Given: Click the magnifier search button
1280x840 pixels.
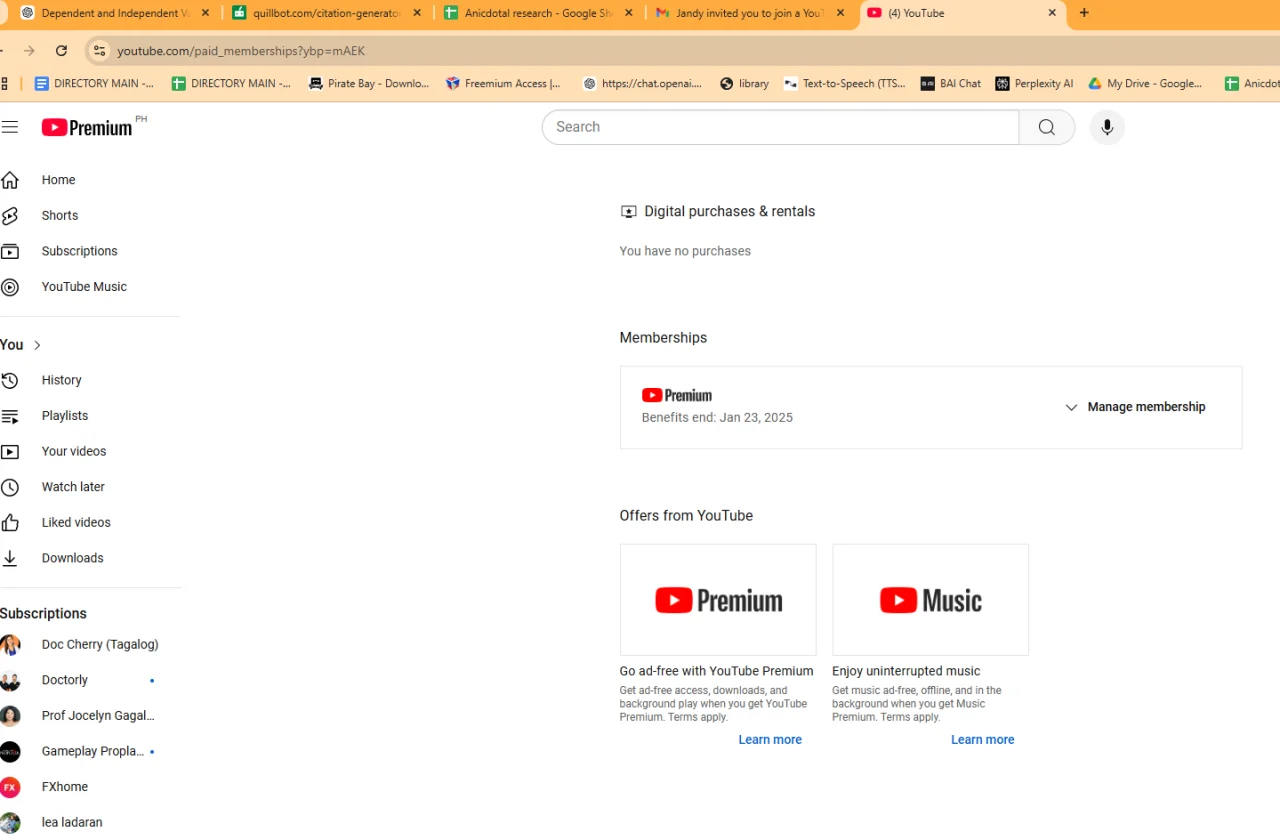Looking at the screenshot, I should [x=1047, y=127].
